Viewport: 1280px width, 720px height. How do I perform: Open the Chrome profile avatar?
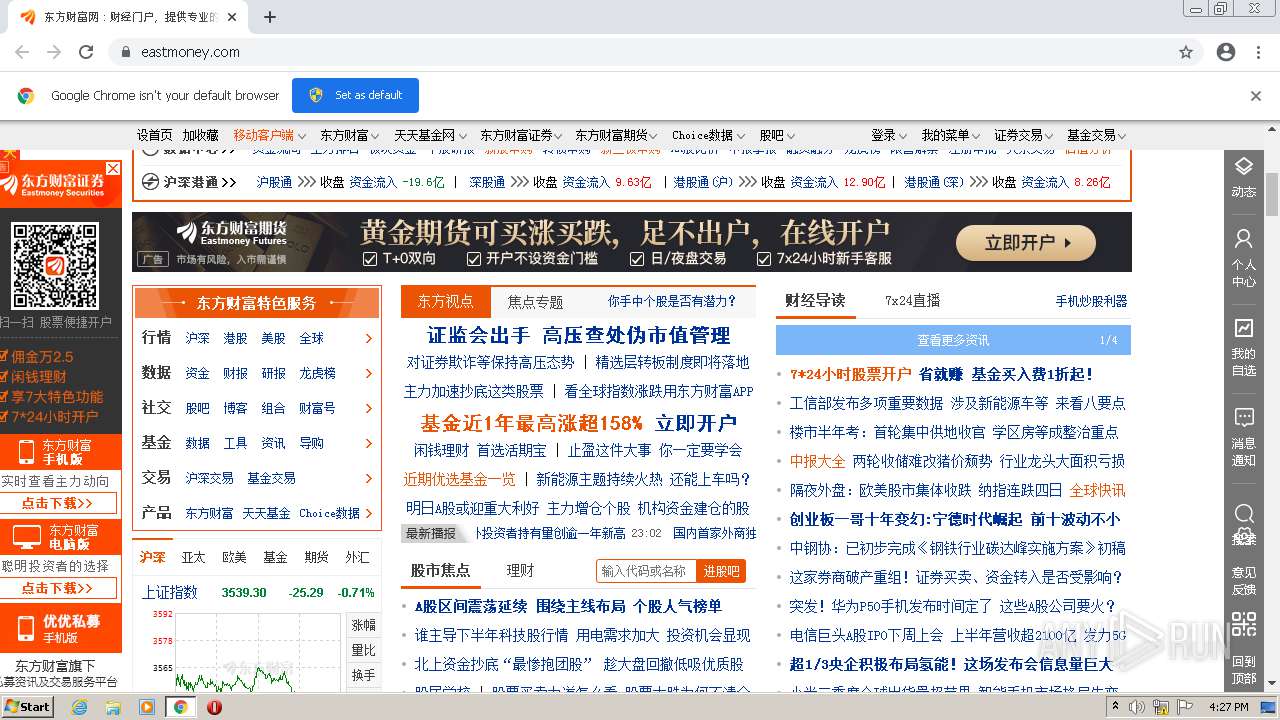pos(1226,52)
